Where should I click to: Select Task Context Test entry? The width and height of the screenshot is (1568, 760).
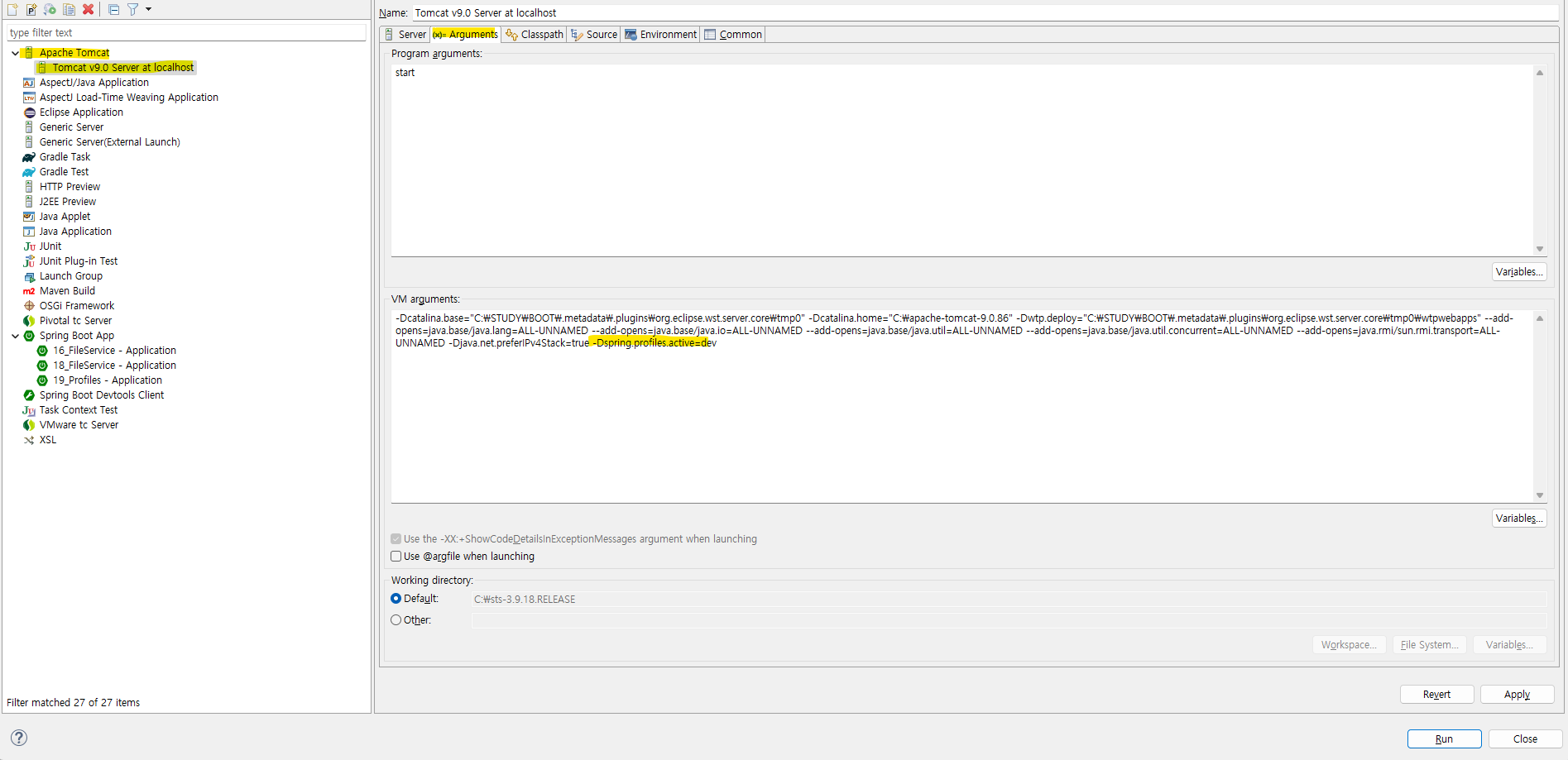click(x=79, y=410)
